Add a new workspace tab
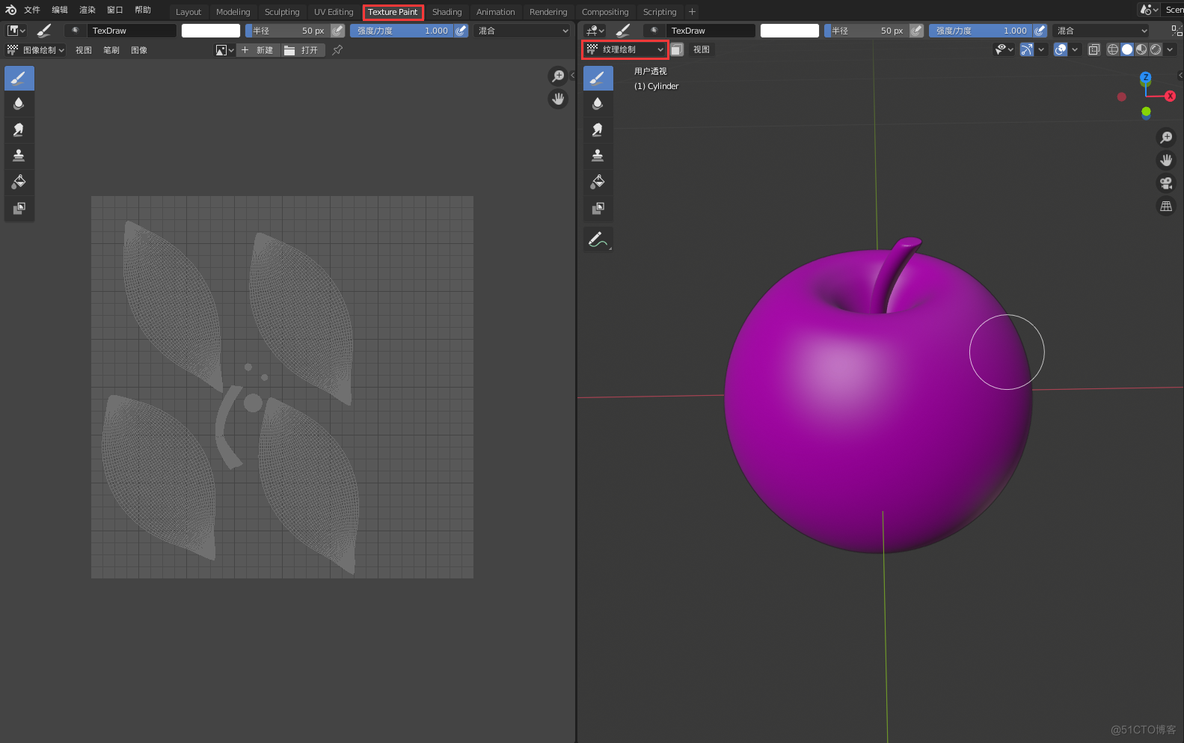The height and width of the screenshot is (743, 1184). point(692,11)
